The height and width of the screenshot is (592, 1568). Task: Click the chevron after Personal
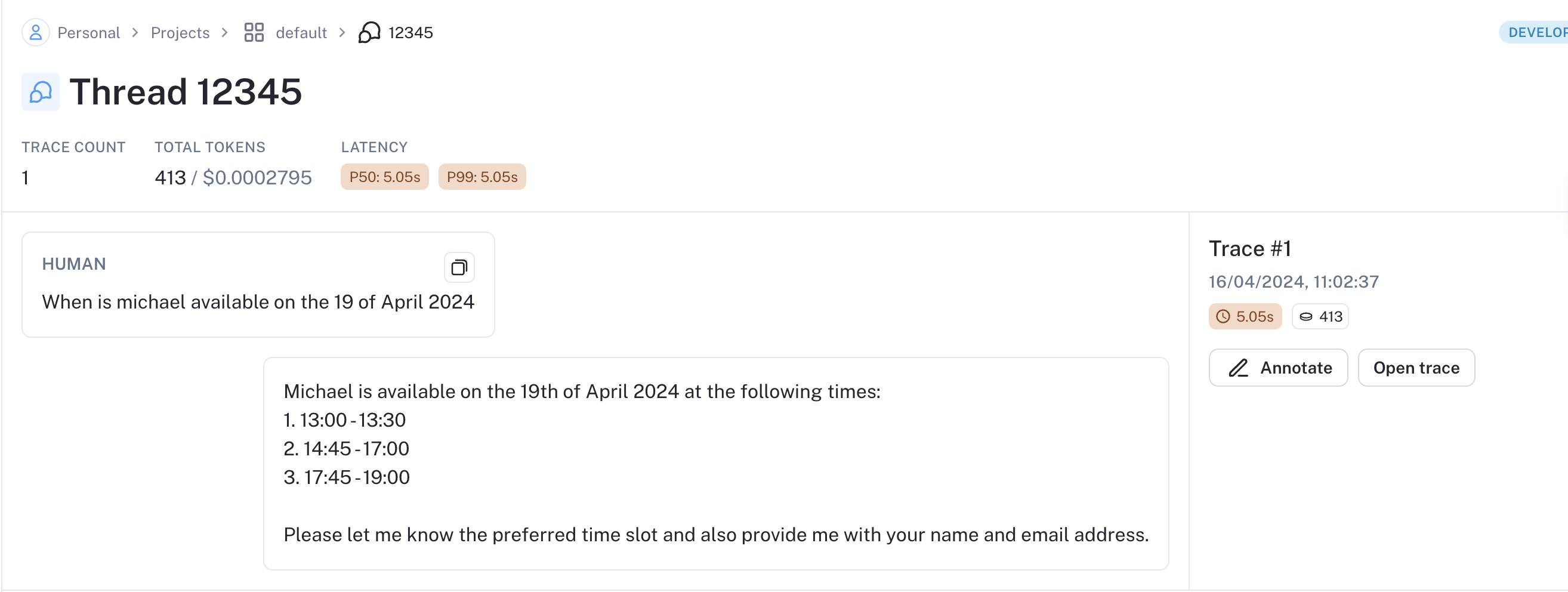(135, 32)
